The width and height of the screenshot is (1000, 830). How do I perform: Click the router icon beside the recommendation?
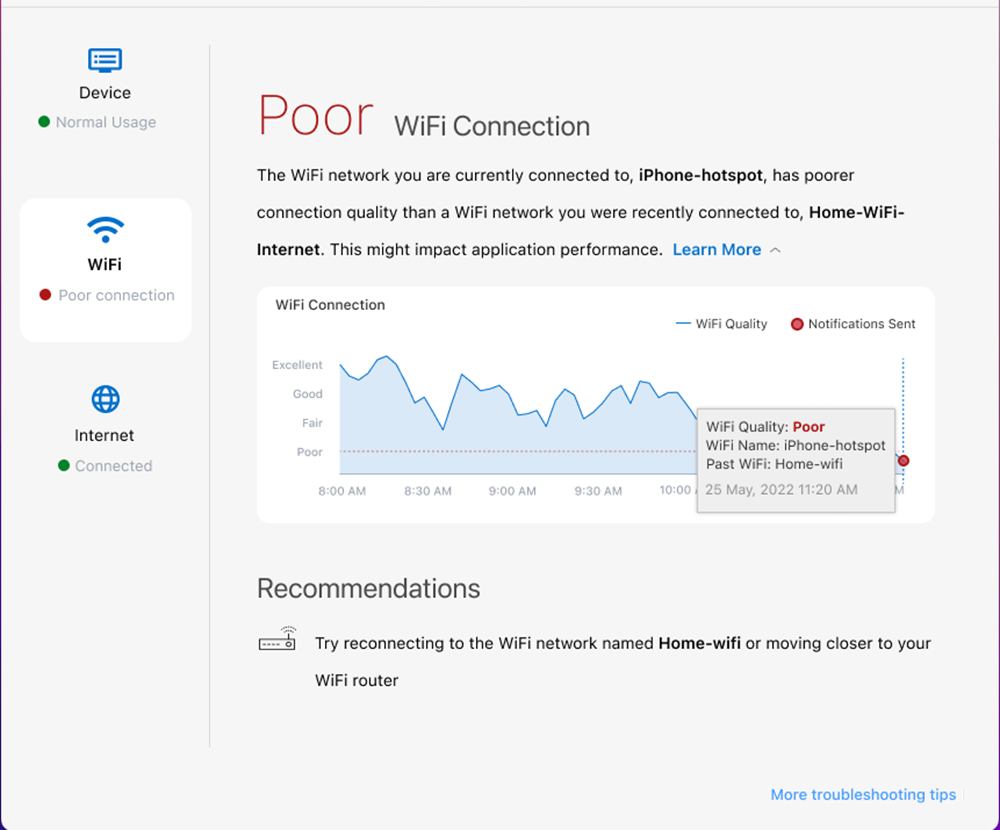coord(278,640)
